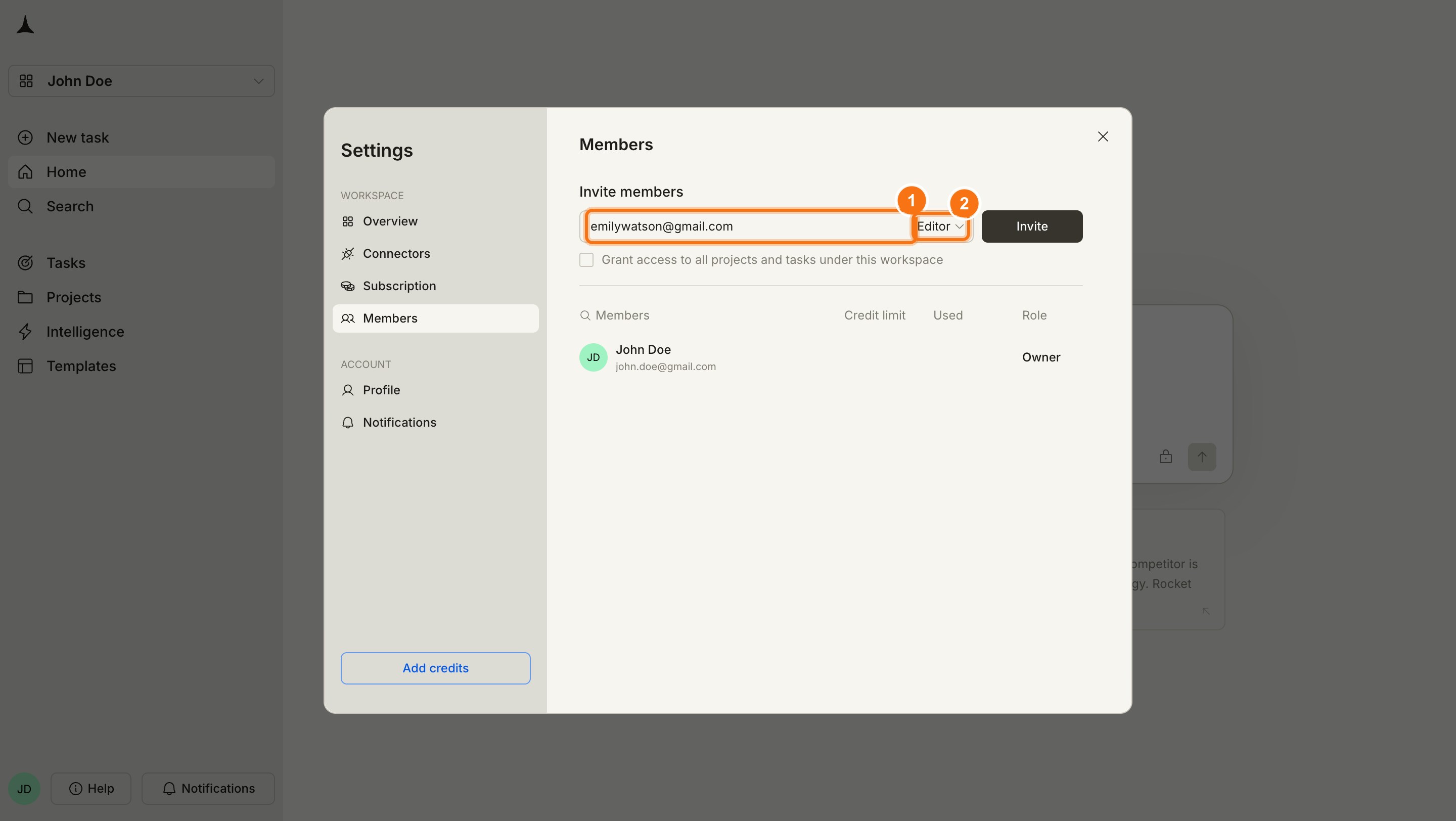Click the JD avatar in the John Doe row
This screenshot has width=1456, height=821.
point(593,357)
